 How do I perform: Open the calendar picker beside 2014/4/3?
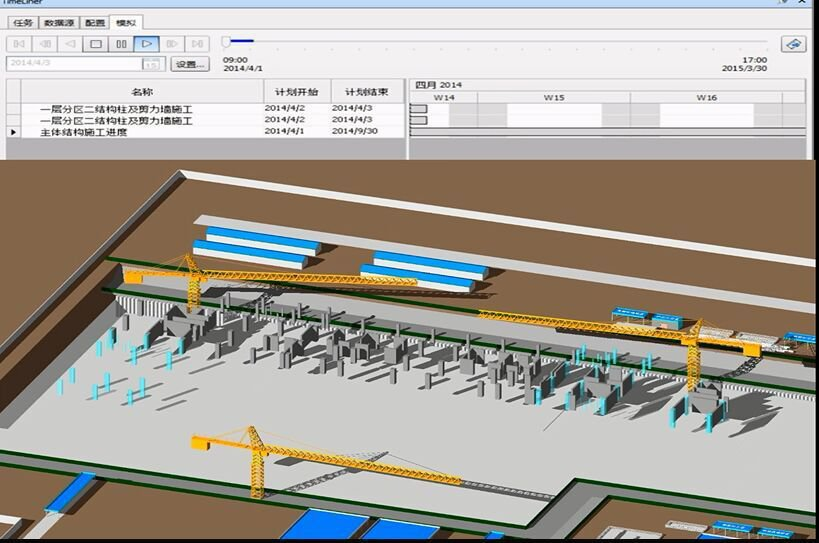tap(150, 64)
